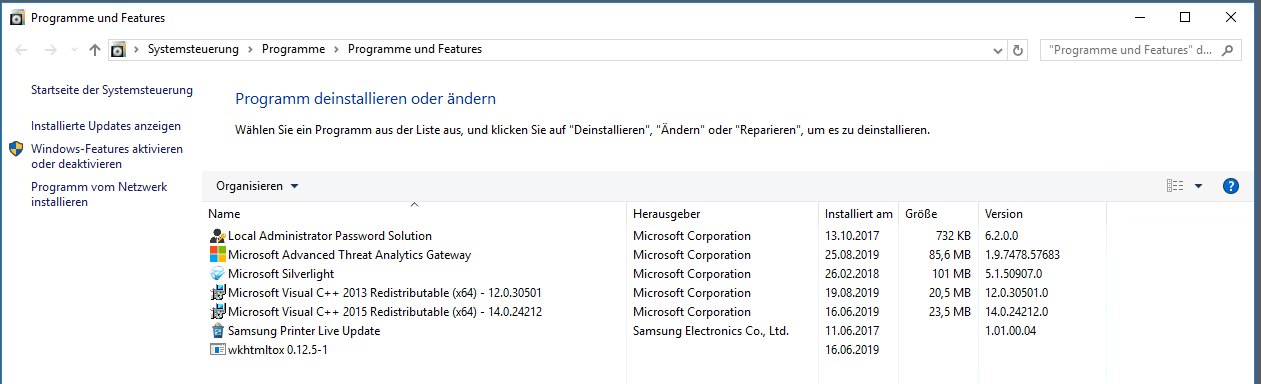The width and height of the screenshot is (1261, 384).
Task: Sort list by Installiert am column header
Action: pyautogui.click(x=859, y=214)
